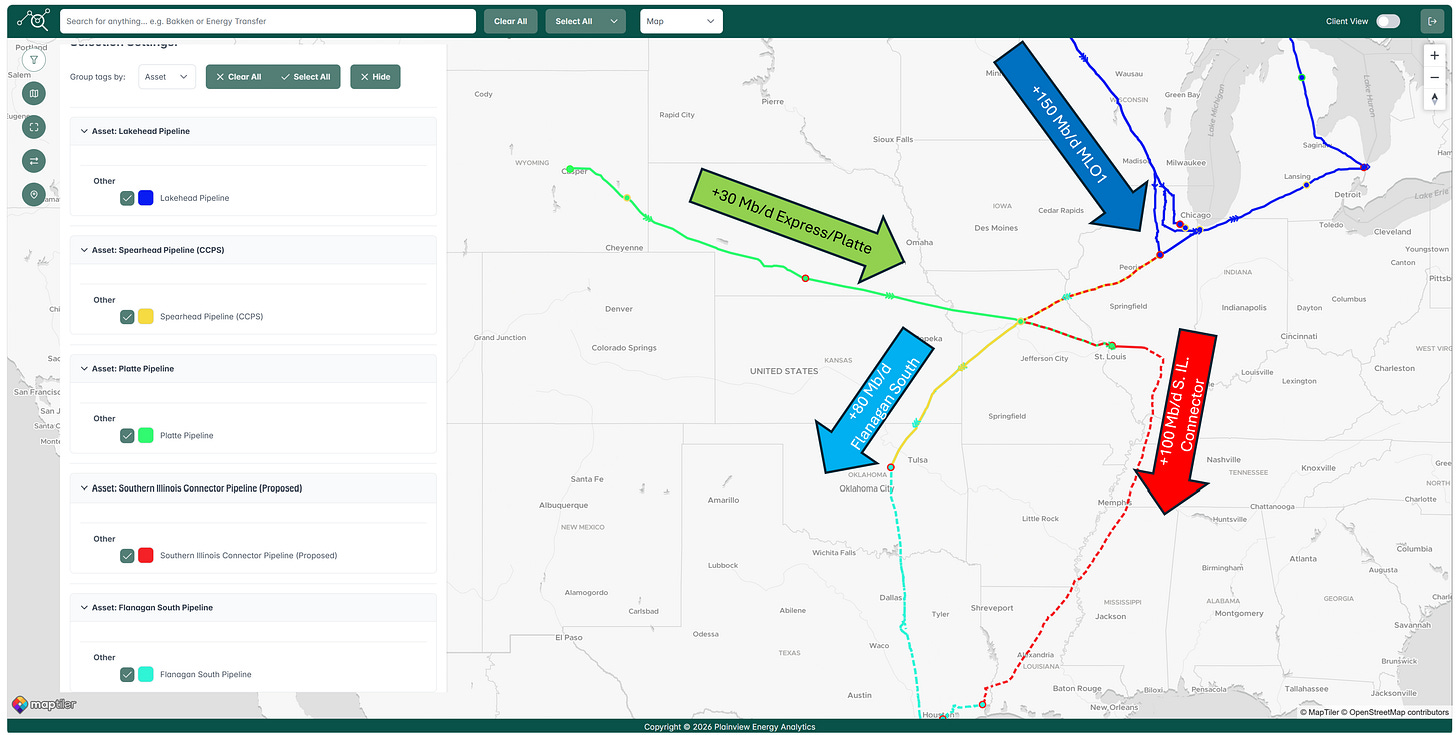1456x735 pixels.
Task: Click Clear All in the settings panel
Action: point(239,77)
